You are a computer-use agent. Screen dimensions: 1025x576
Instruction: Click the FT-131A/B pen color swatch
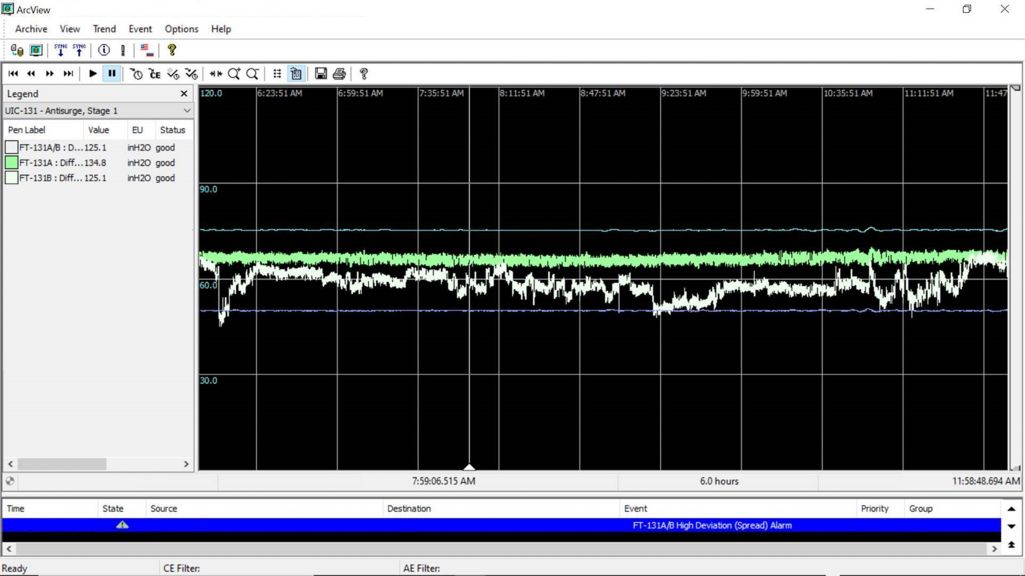[11, 148]
